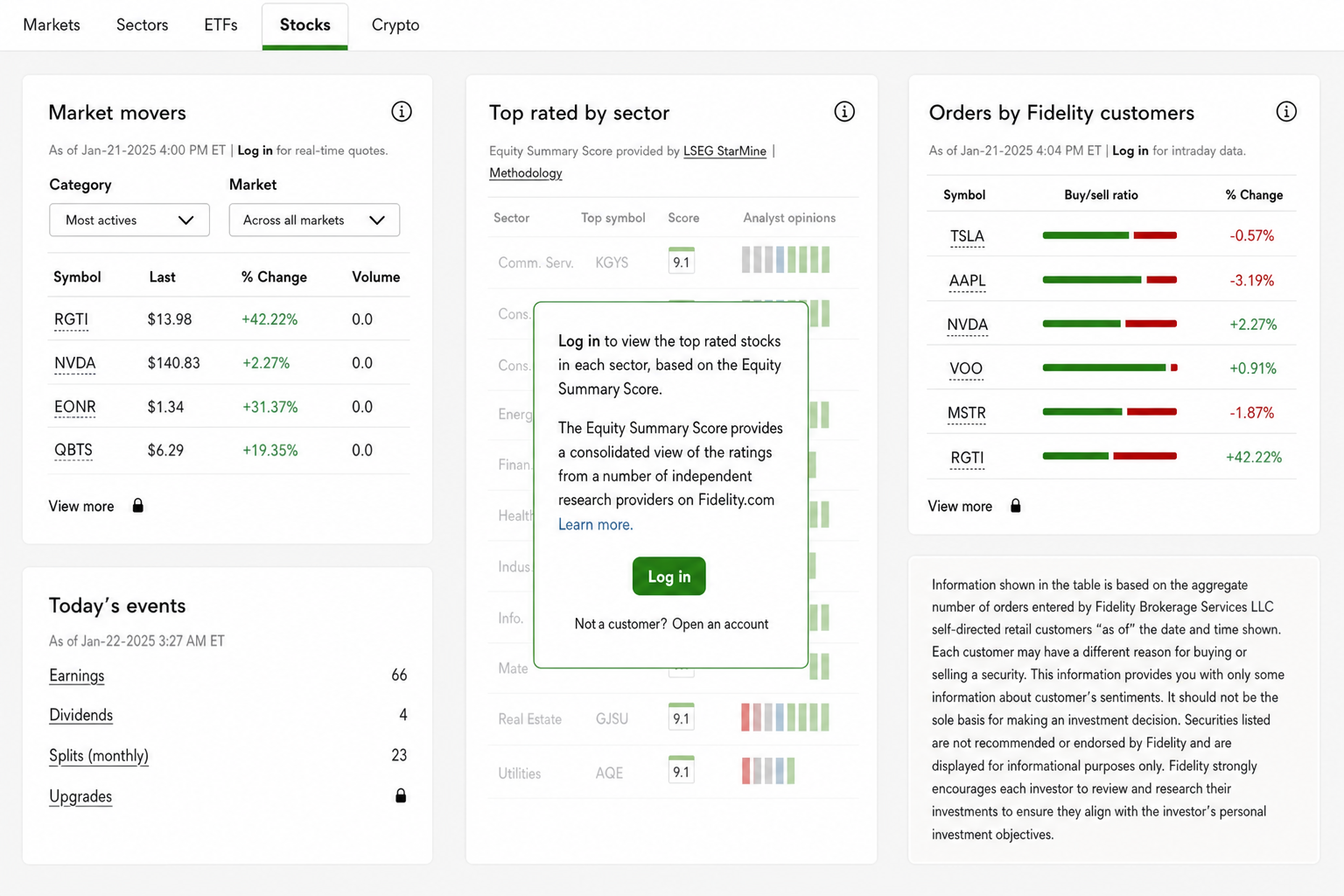
Task: Click the MSTR buy/sell ratio bar
Action: click(x=1109, y=411)
